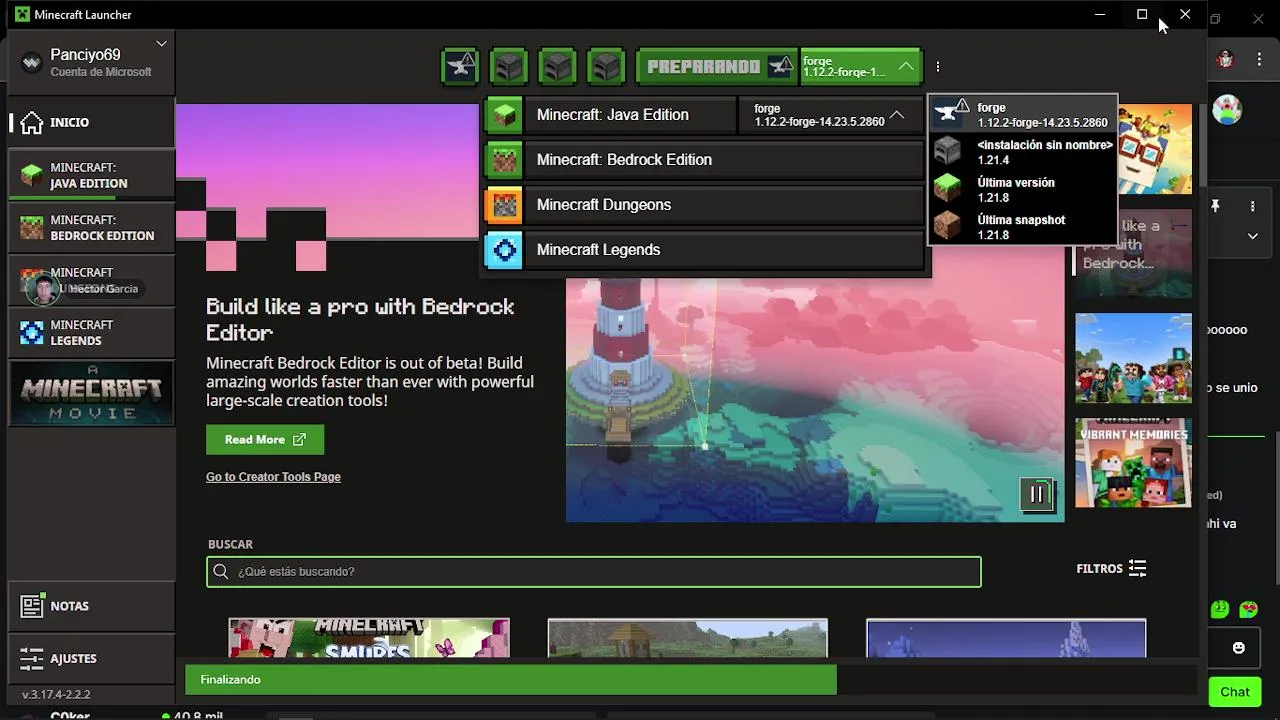The image size is (1280, 720).
Task: Click the Java Edition grass block icon in list
Action: coord(504,115)
